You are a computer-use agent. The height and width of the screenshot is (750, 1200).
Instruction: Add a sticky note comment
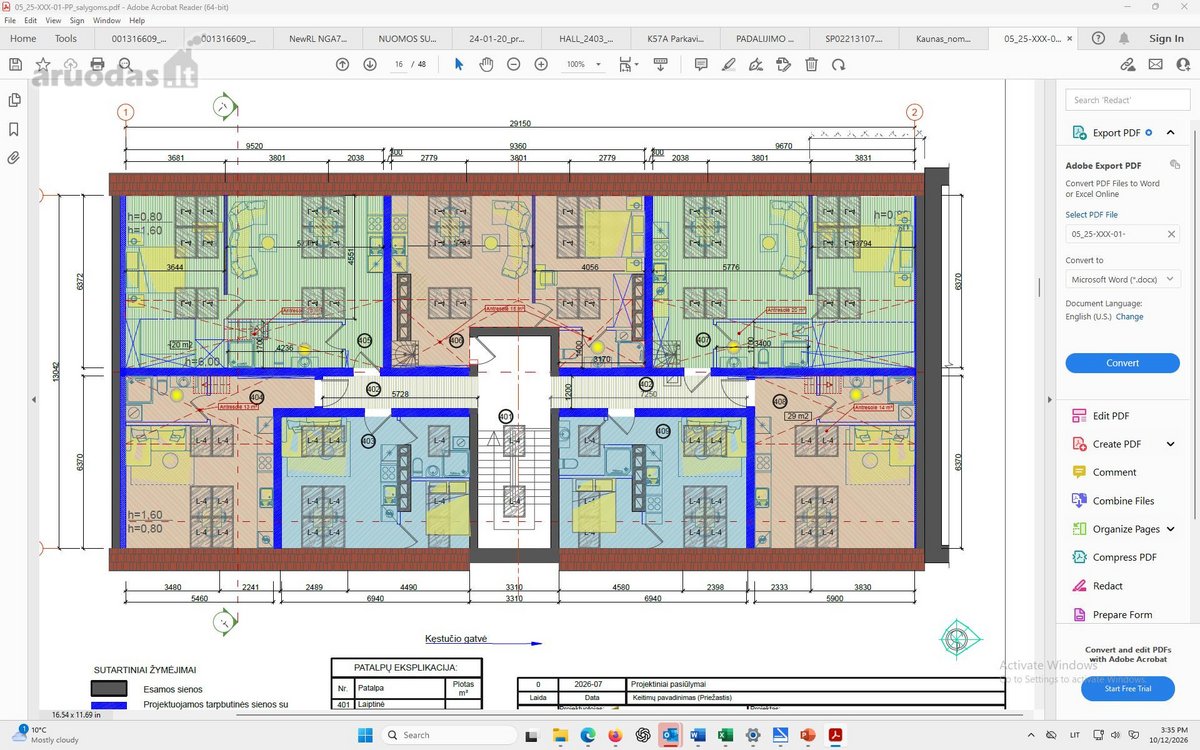click(701, 64)
